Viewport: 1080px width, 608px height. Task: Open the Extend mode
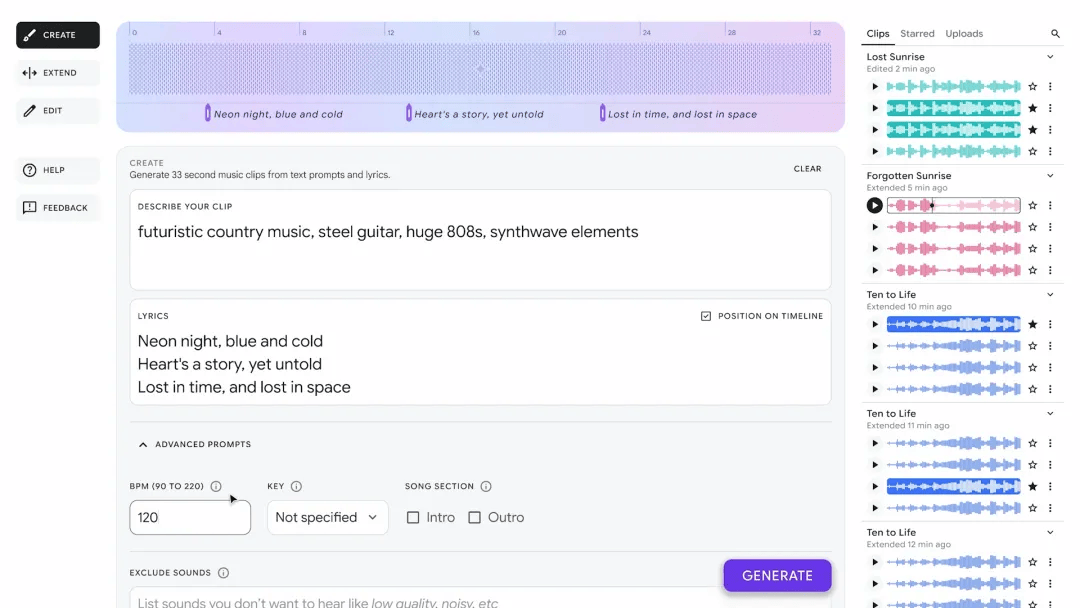tap(58, 73)
